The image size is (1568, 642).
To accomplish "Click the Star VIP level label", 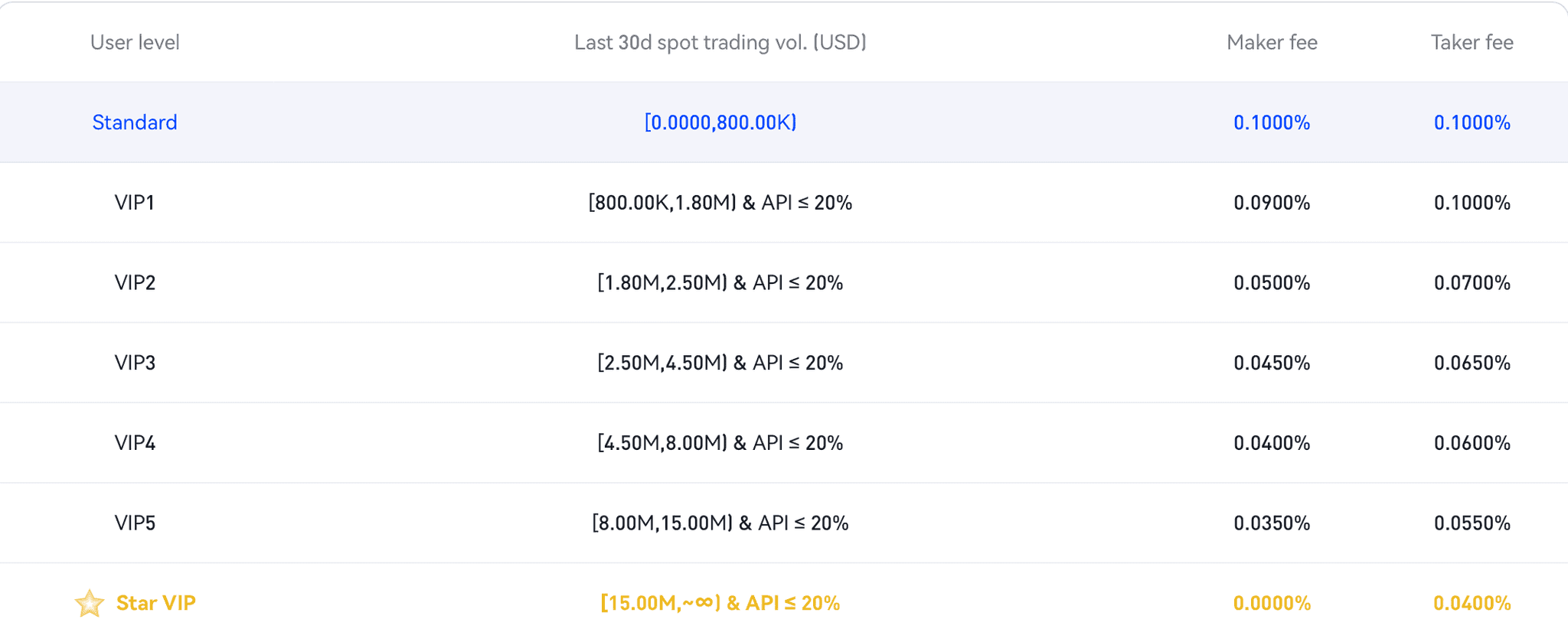I will pyautogui.click(x=156, y=603).
